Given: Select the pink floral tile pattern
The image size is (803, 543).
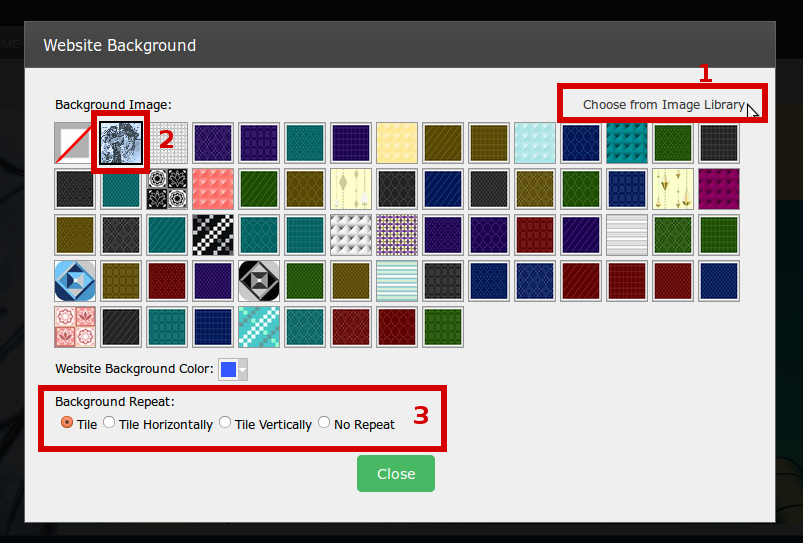Looking at the screenshot, I should tap(75, 327).
